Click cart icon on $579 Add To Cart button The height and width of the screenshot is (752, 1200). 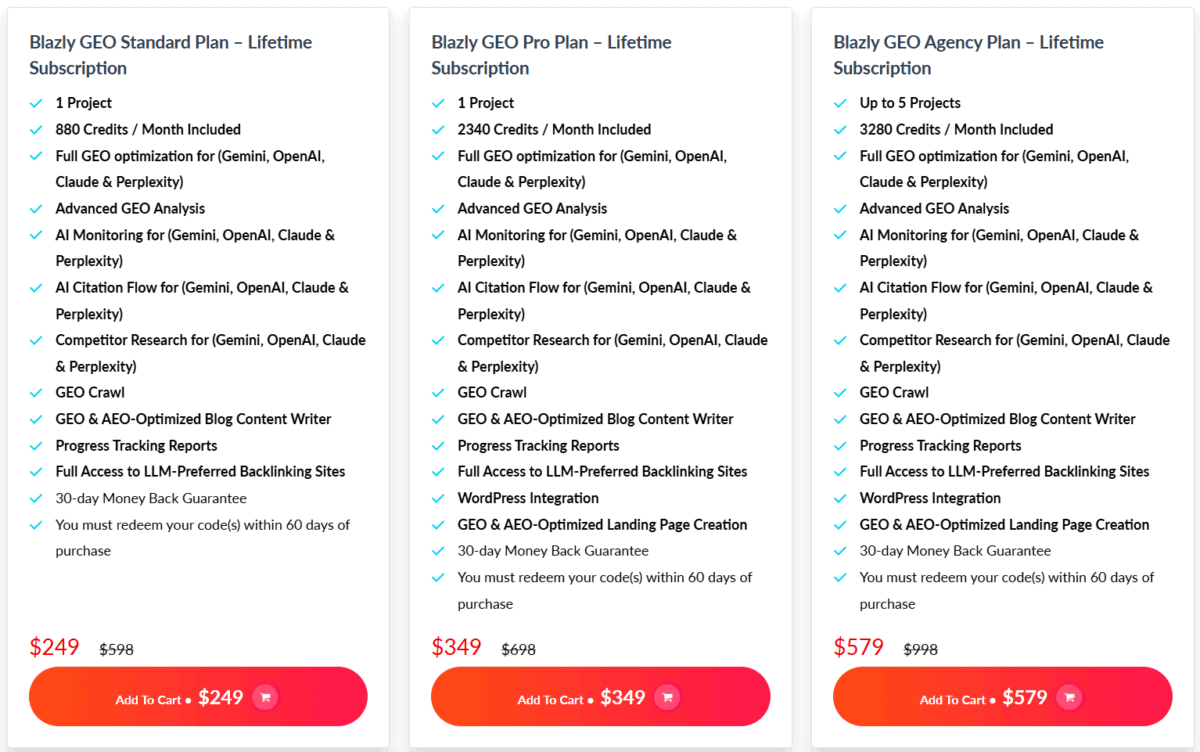(1069, 697)
